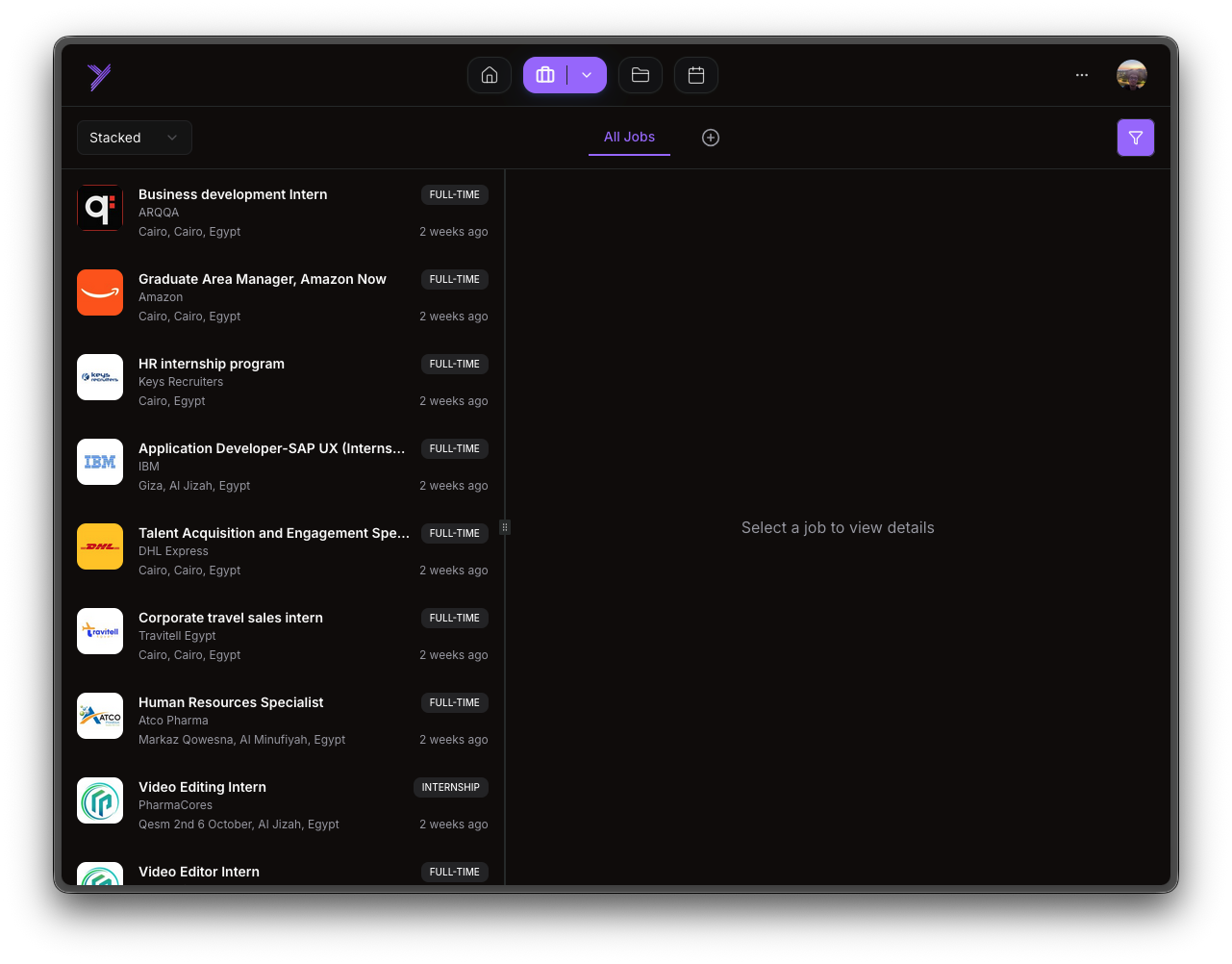The image size is (1232, 964).
Task: Click the panel resize handle divider
Action: [505, 527]
